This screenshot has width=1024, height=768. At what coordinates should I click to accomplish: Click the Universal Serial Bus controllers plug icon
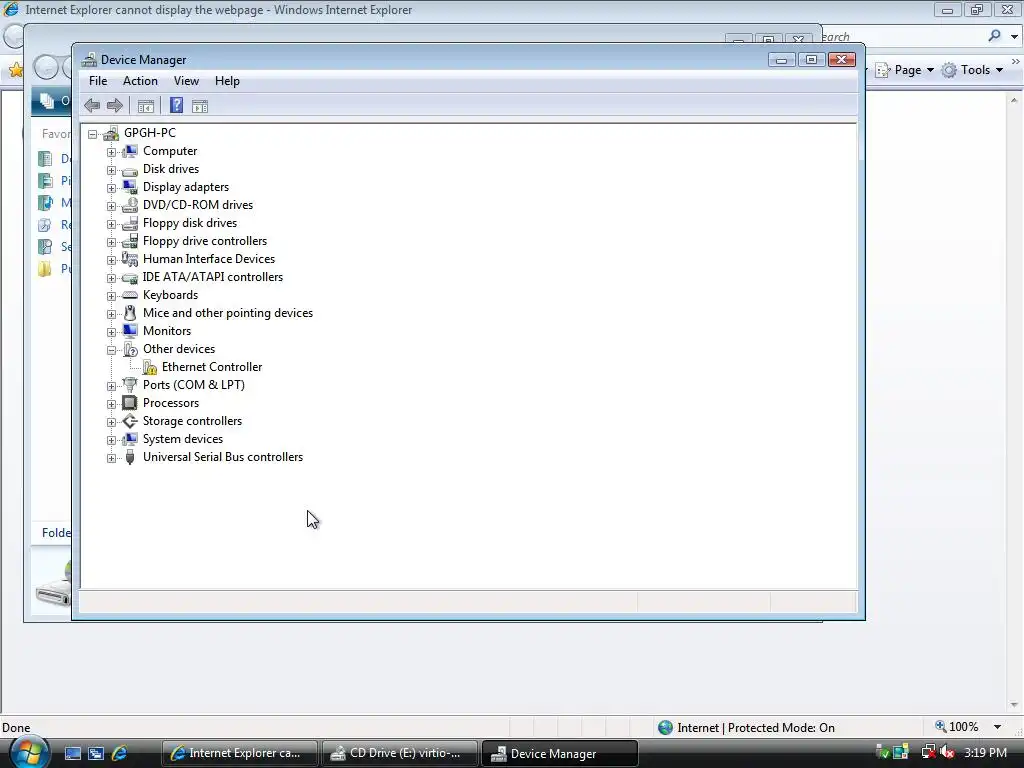pos(130,457)
